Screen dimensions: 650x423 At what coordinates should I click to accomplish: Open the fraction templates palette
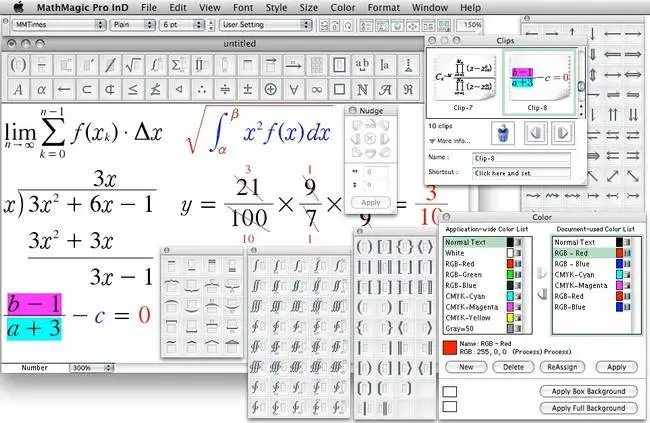[41, 65]
